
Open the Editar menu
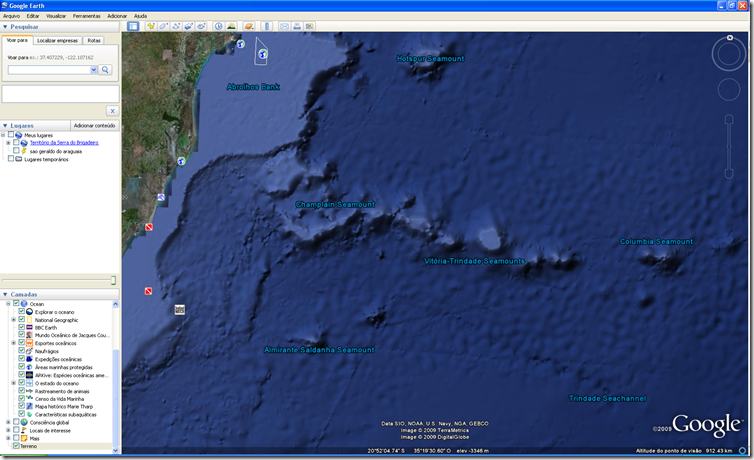pyautogui.click(x=33, y=16)
